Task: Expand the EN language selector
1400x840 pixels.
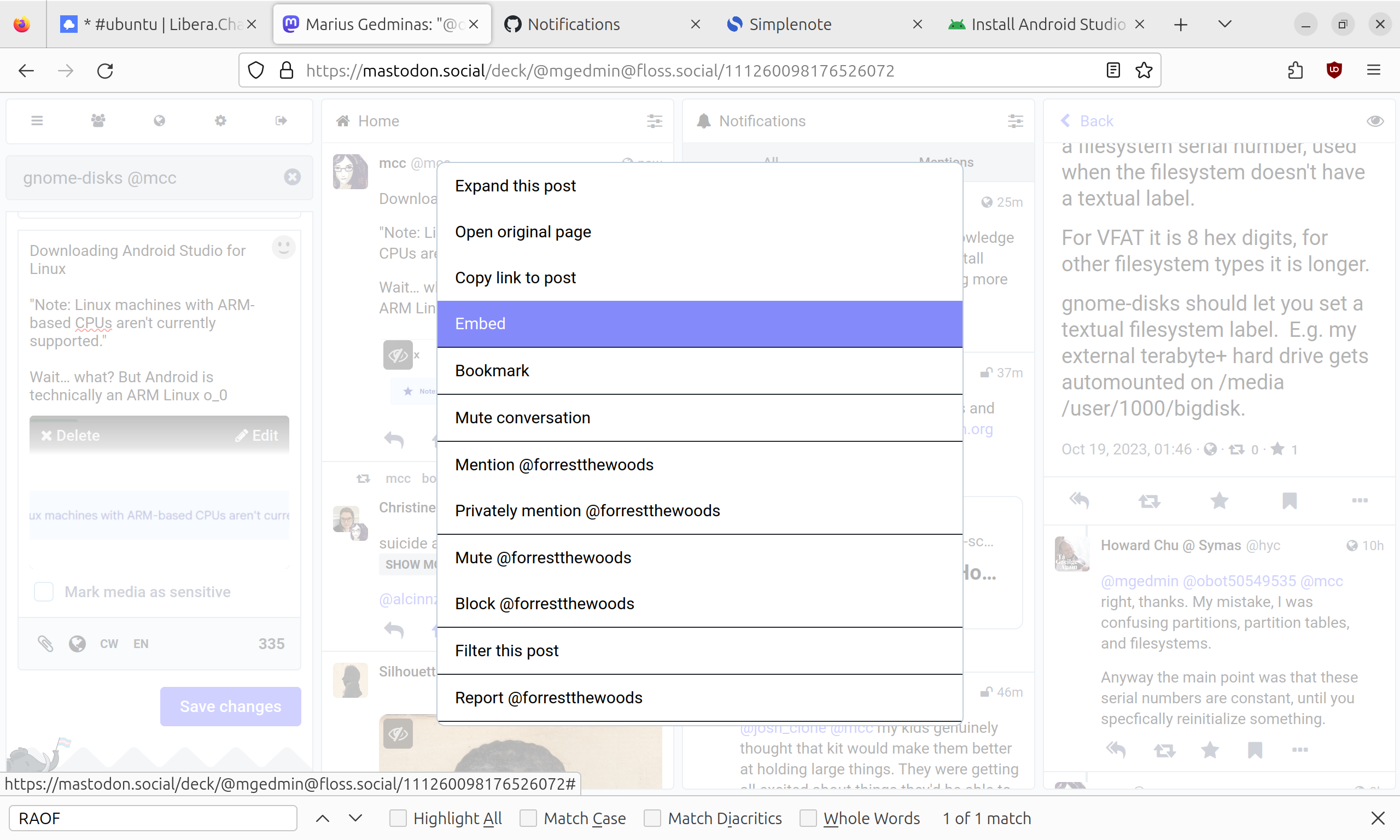Action: [x=141, y=644]
